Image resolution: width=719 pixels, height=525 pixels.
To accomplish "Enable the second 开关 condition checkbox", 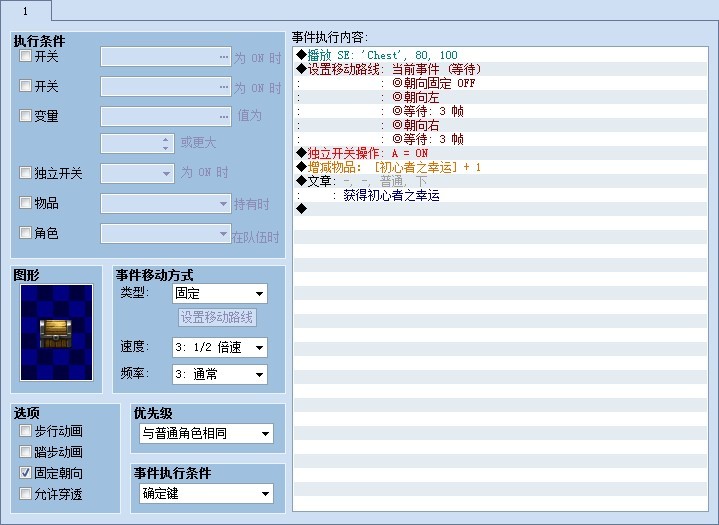I will pyautogui.click(x=25, y=86).
